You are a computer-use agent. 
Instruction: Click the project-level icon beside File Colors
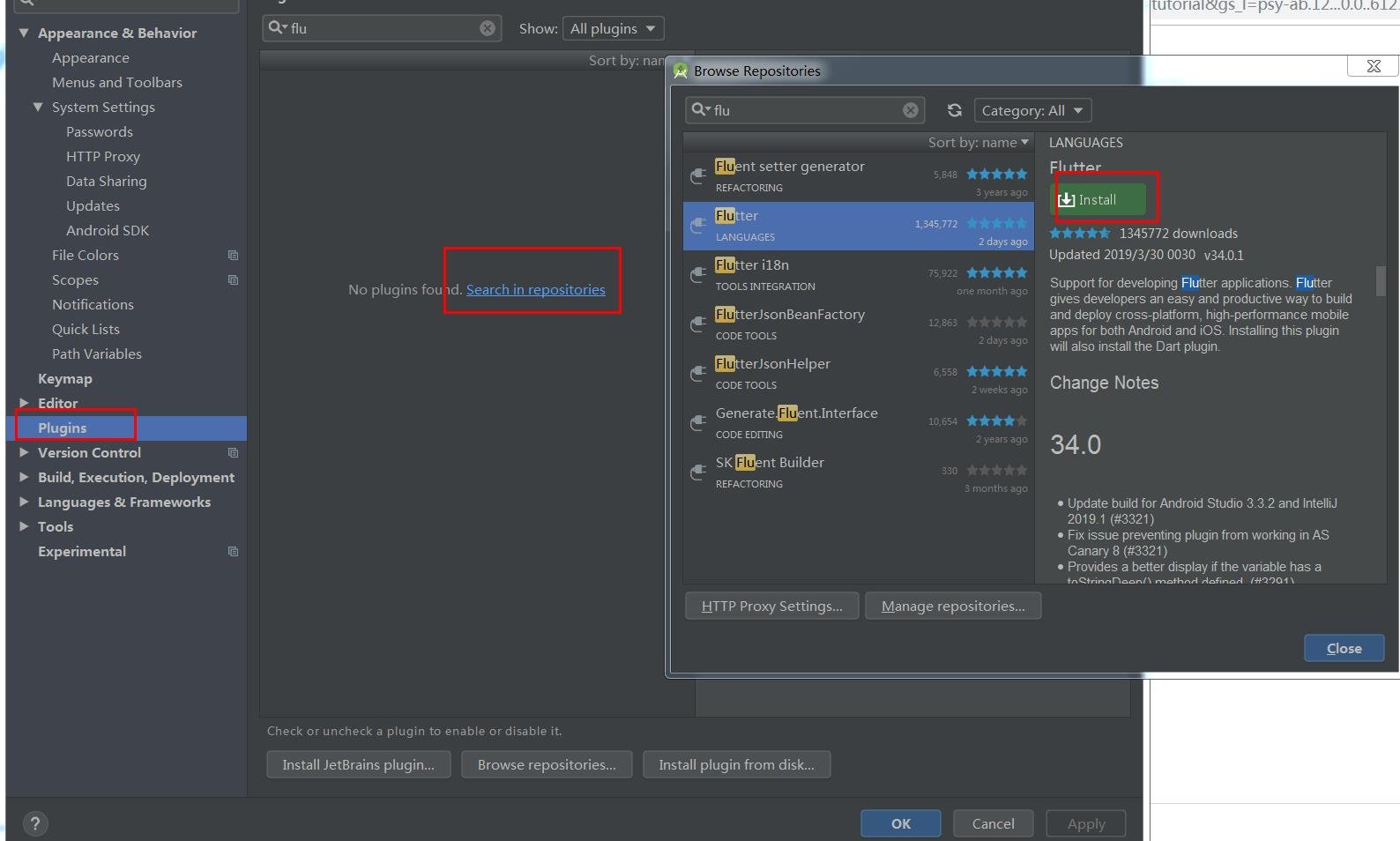coord(233,256)
